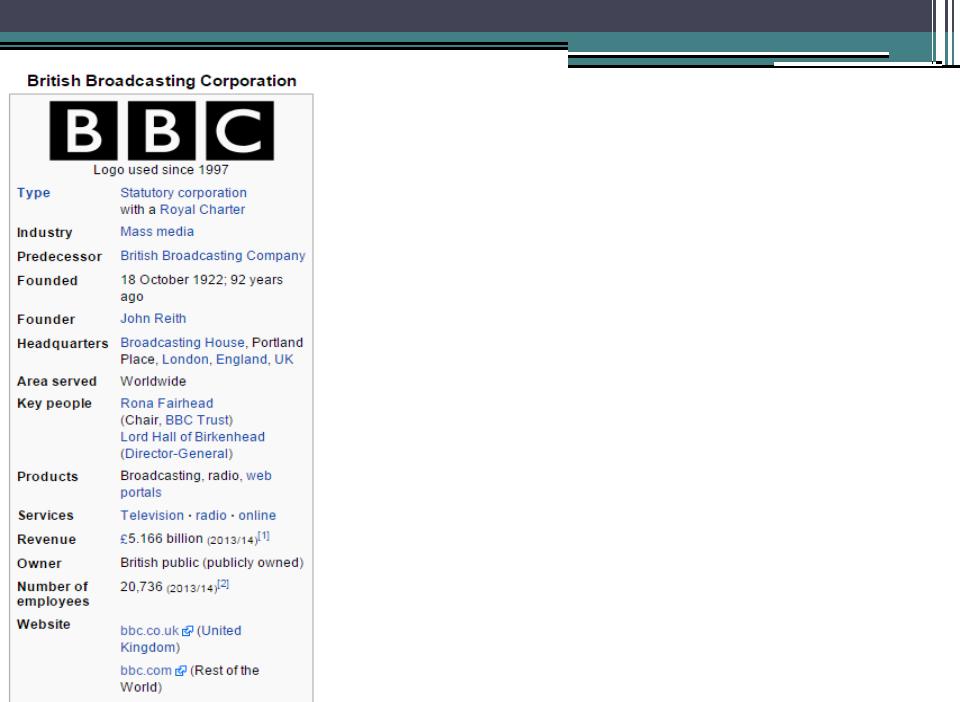Select the British Broadcasting Corporation heading

(x=162, y=81)
